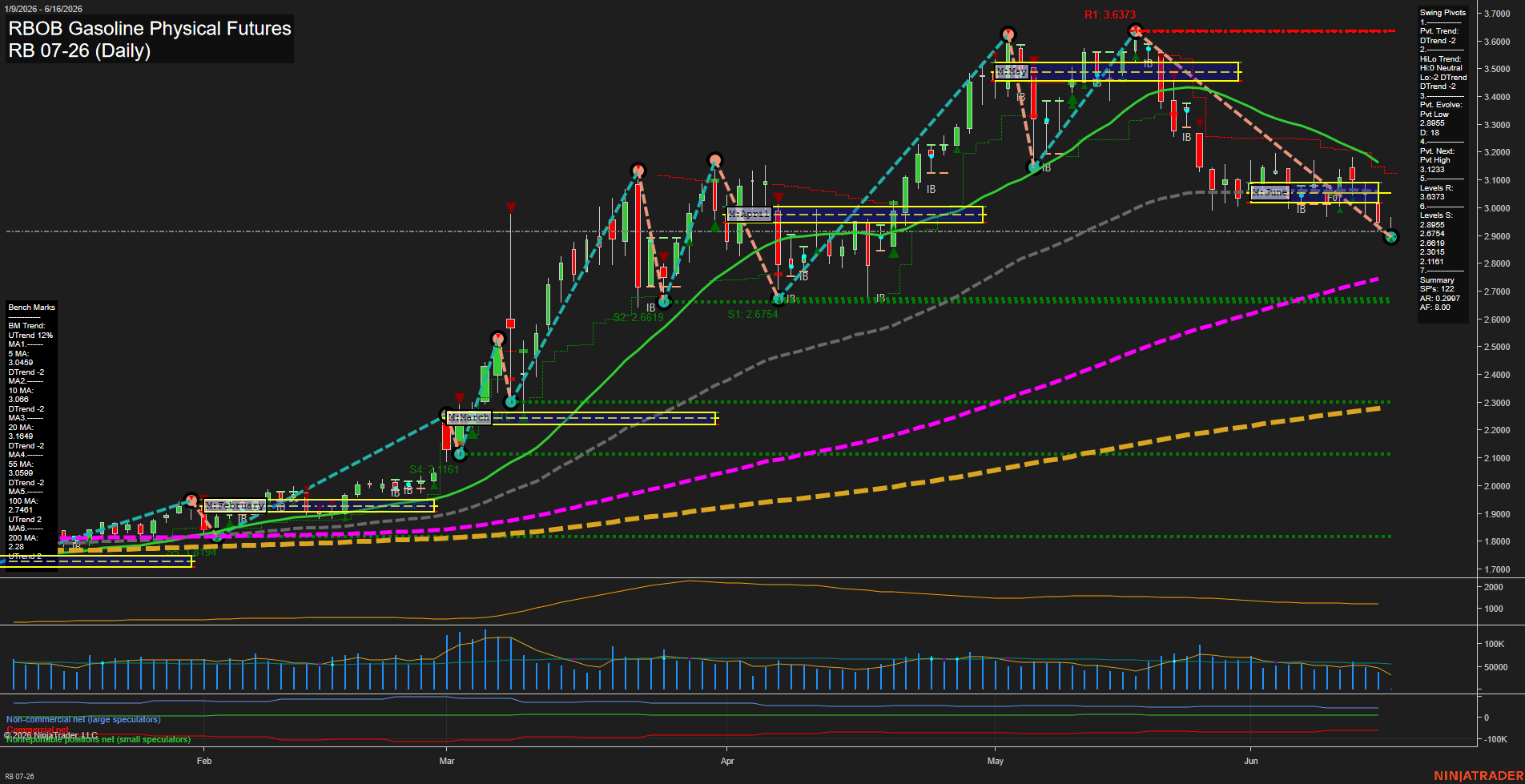Click AF: 8.00 summary value
The width and height of the screenshot is (1525, 784).
coord(1434,308)
